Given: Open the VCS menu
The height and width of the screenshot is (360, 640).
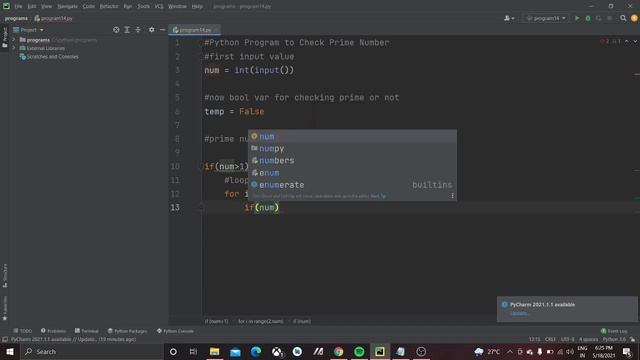Looking at the screenshot, I should point(159,7).
